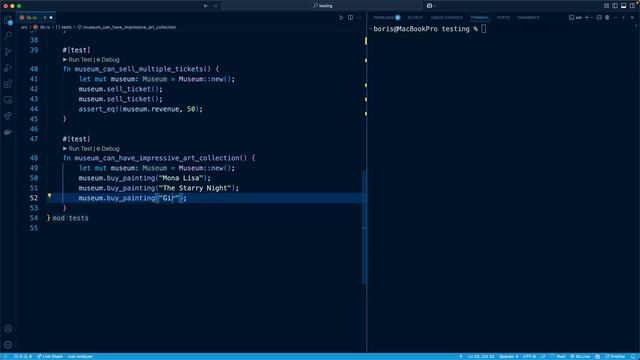Open the Docker view in activity bar
Screen dimensions: 640x360
pos(8,132)
